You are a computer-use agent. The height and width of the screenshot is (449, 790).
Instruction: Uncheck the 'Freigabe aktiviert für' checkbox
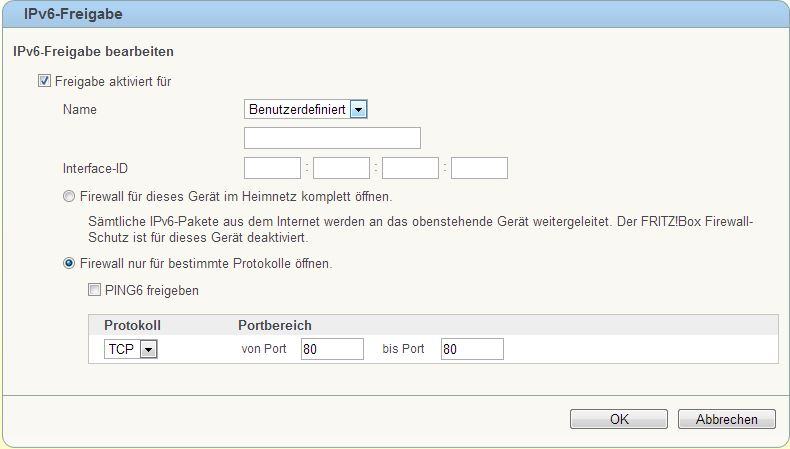tap(44, 81)
